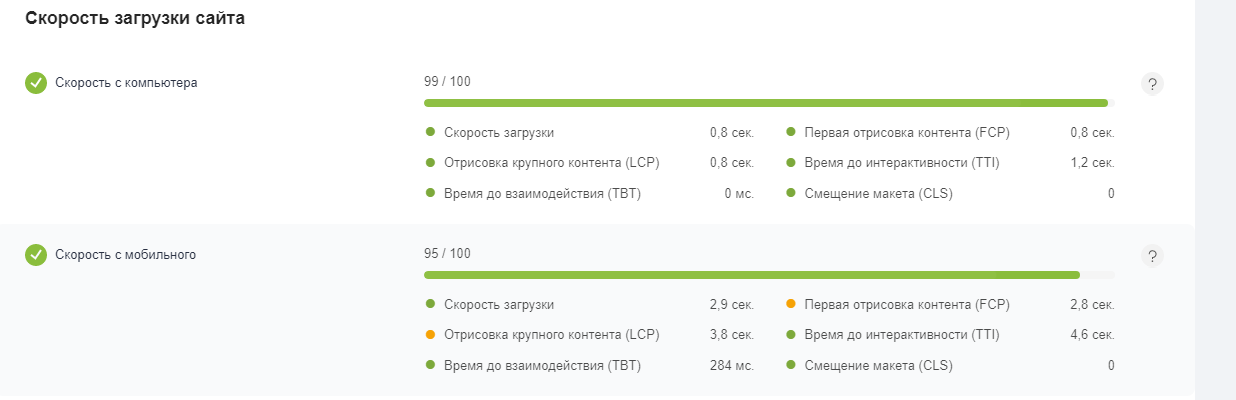1236x400 pixels.
Task: Click desktop Первая отрисовка контента (FCP) label
Action: (907, 132)
